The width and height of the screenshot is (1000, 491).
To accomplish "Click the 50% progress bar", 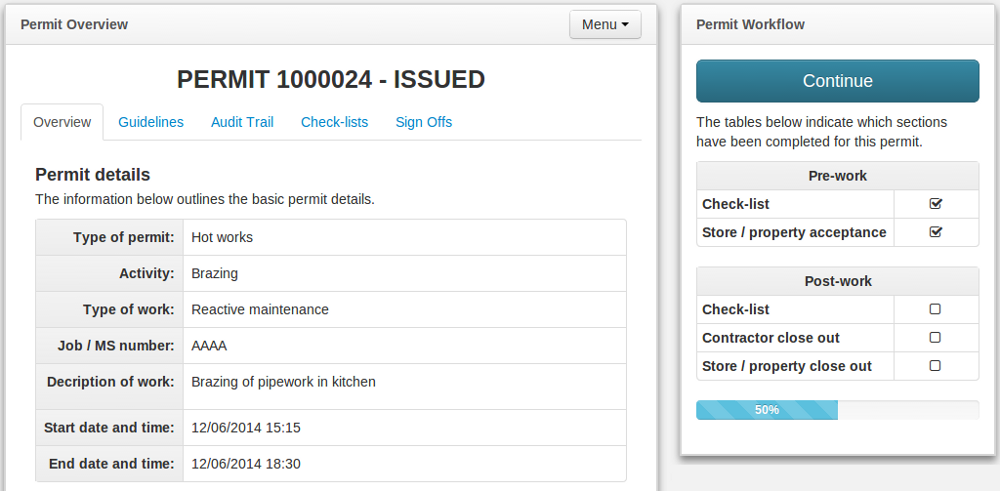I will click(x=767, y=410).
